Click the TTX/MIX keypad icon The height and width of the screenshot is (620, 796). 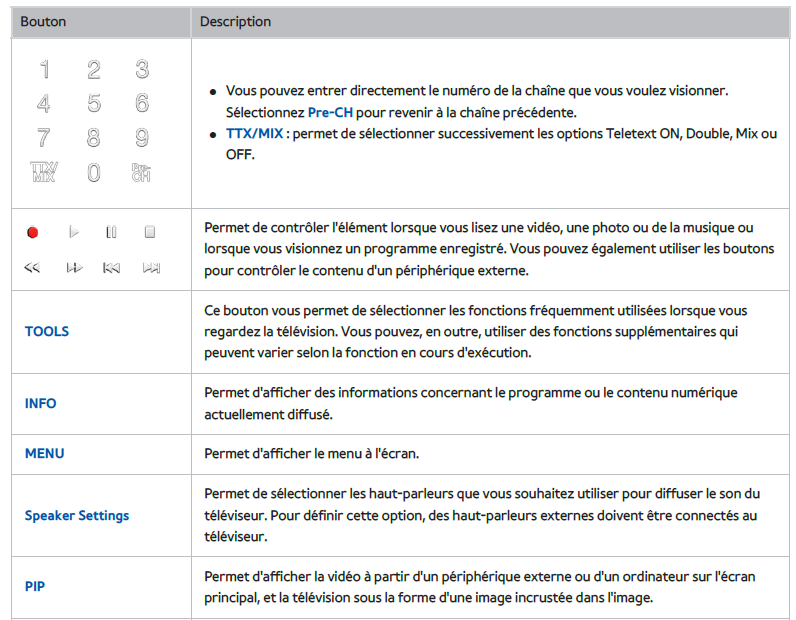click(44, 172)
